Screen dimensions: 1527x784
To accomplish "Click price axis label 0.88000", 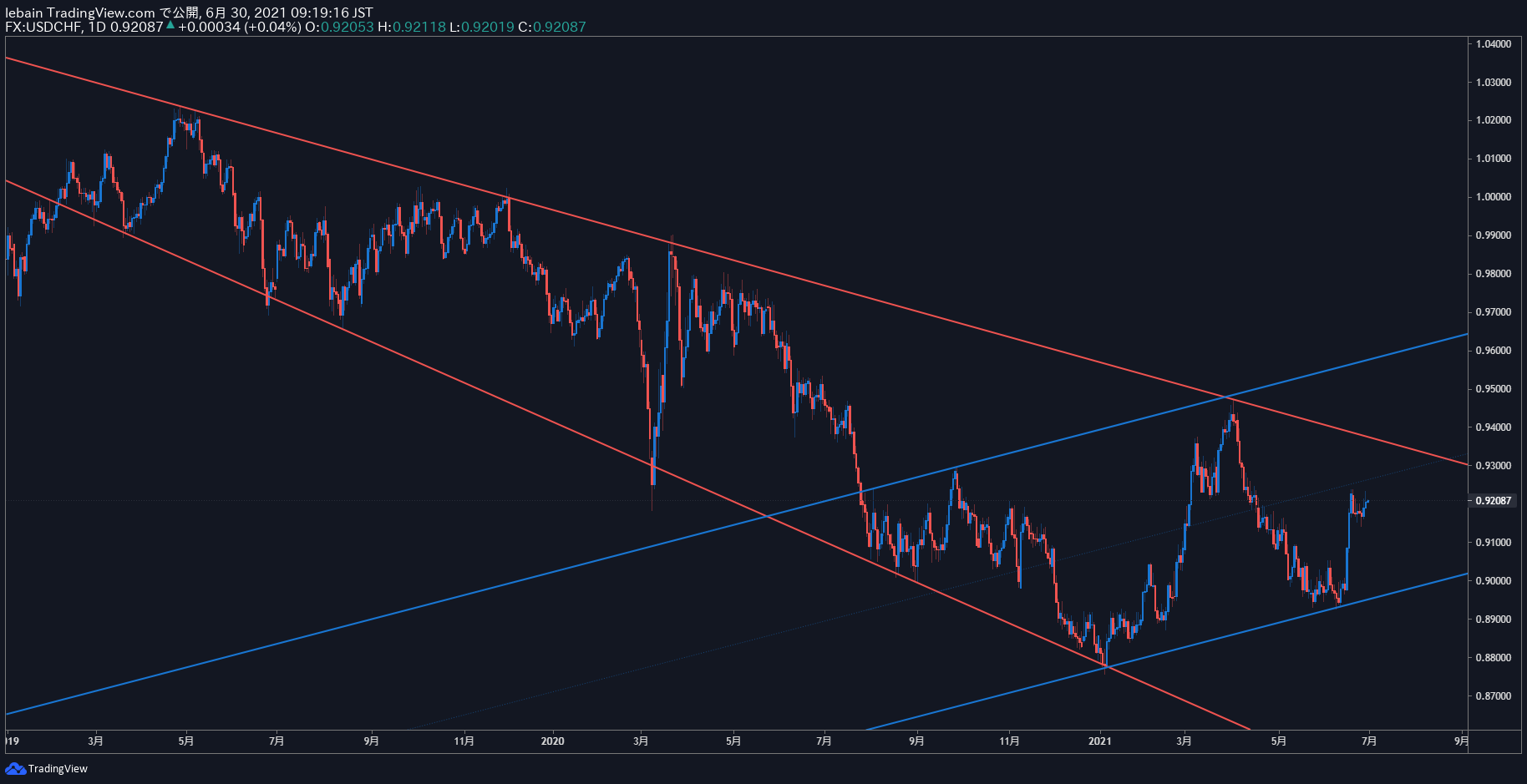I will [1494, 658].
